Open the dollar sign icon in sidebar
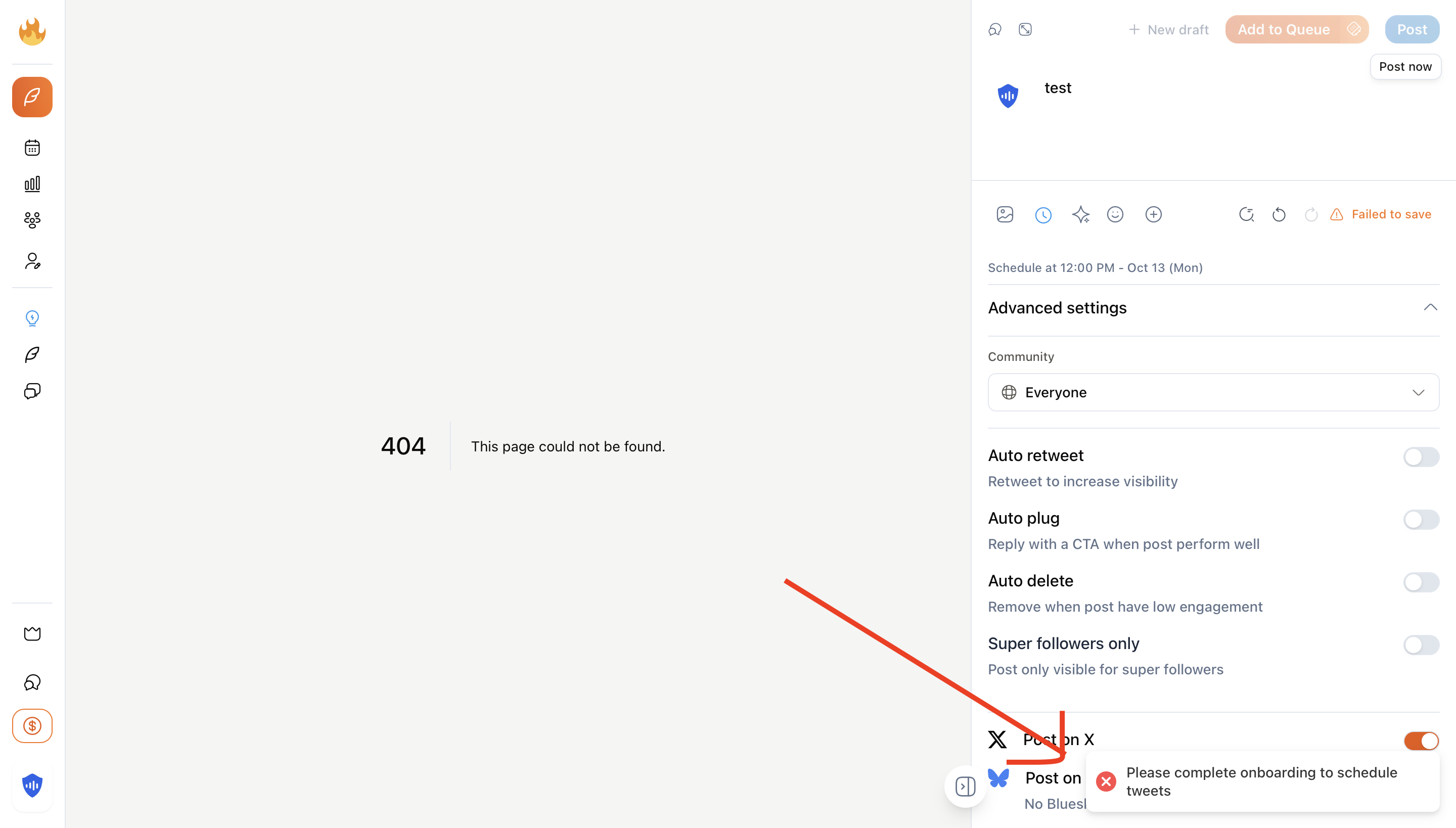The height and width of the screenshot is (828, 1456). point(32,726)
